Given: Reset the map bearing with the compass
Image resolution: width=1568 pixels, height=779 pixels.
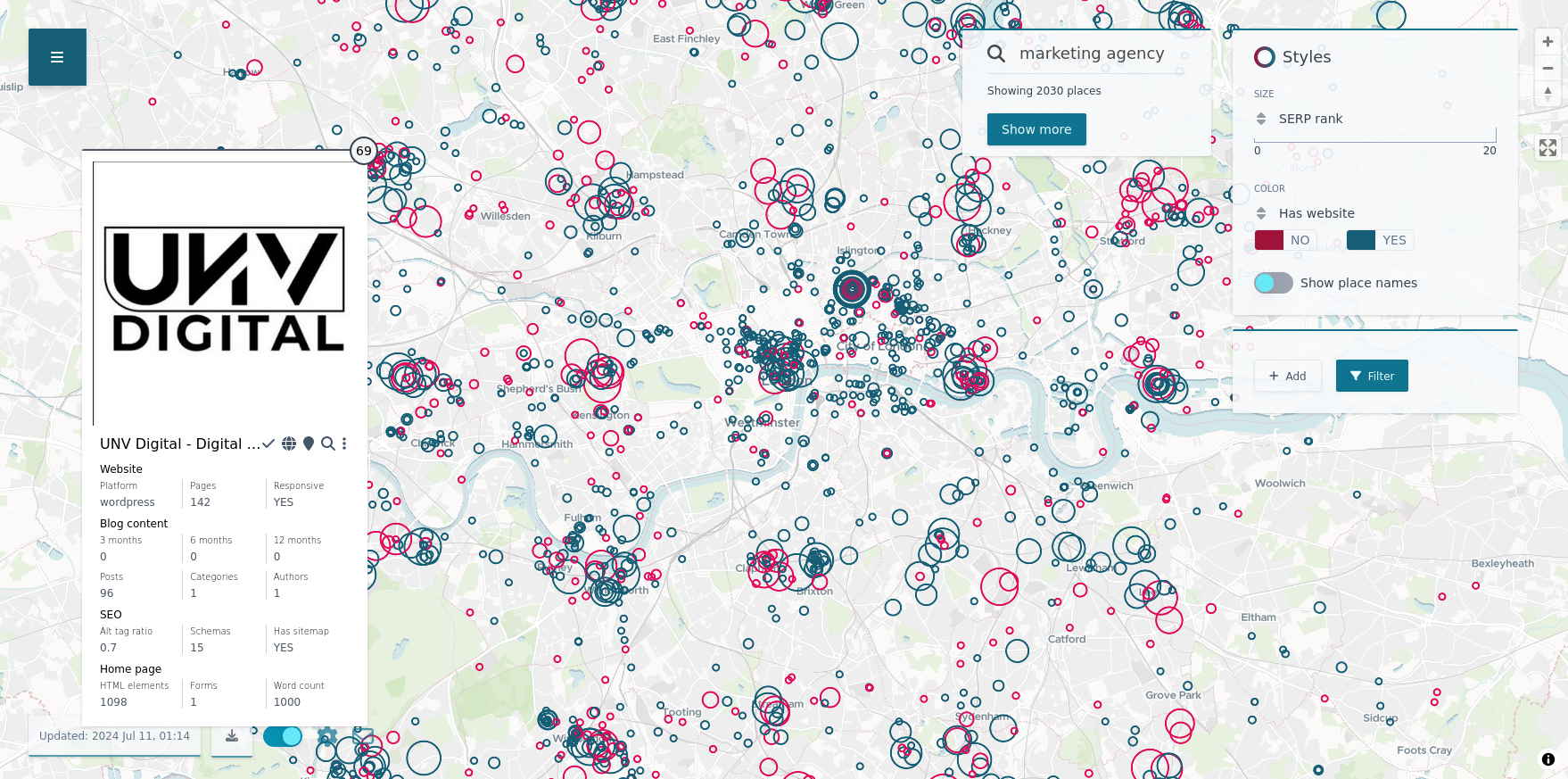Looking at the screenshot, I should tap(1547, 93).
